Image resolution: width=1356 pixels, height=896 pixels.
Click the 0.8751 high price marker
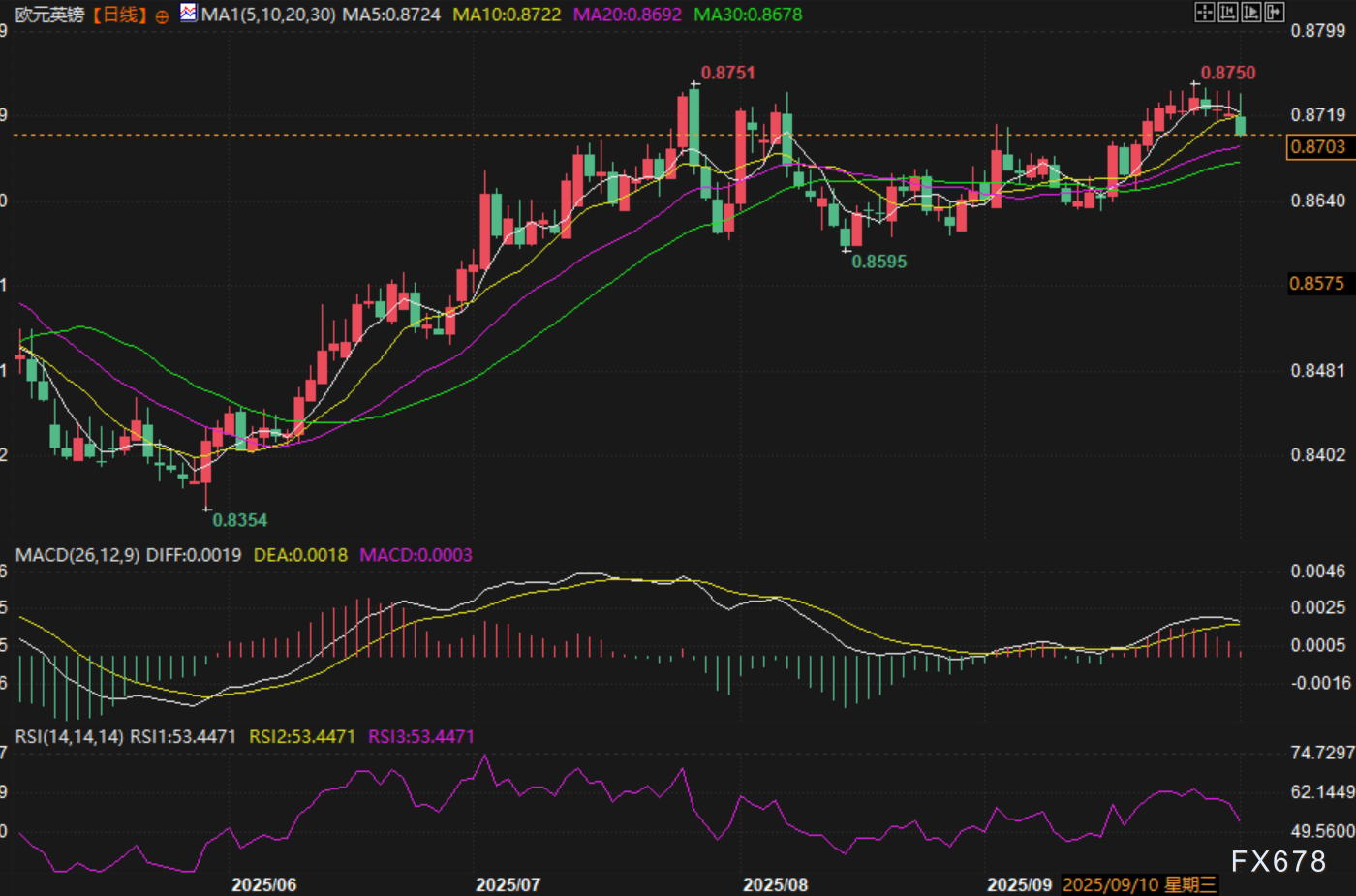(727, 73)
